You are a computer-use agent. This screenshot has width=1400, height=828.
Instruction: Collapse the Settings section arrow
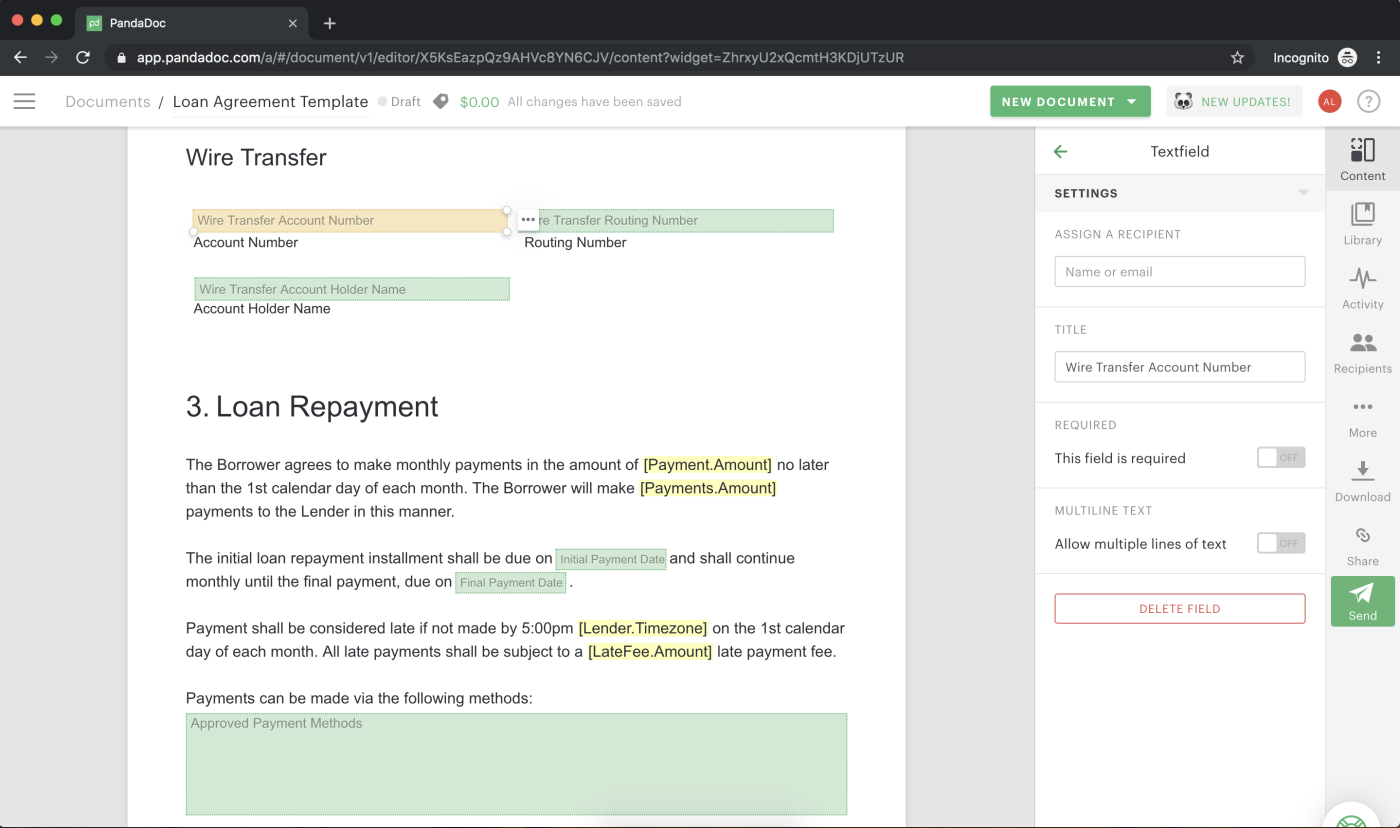click(1303, 193)
